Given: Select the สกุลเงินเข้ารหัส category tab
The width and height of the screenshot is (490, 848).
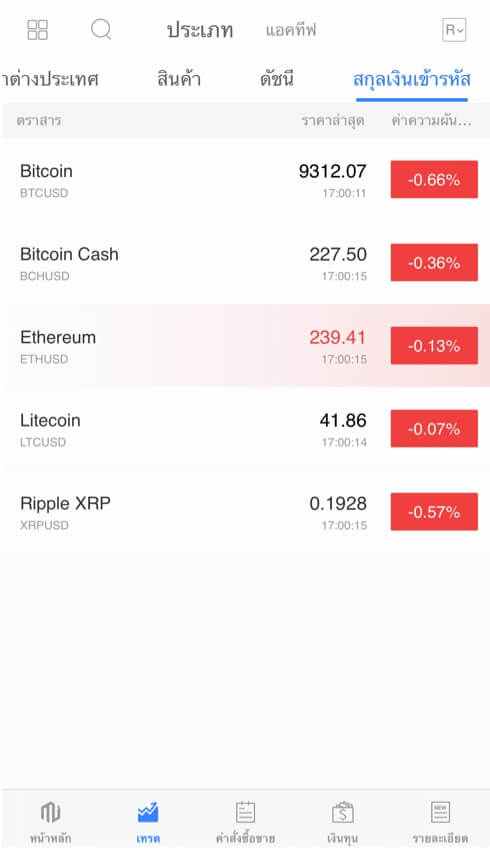Looking at the screenshot, I should pyautogui.click(x=412, y=80).
